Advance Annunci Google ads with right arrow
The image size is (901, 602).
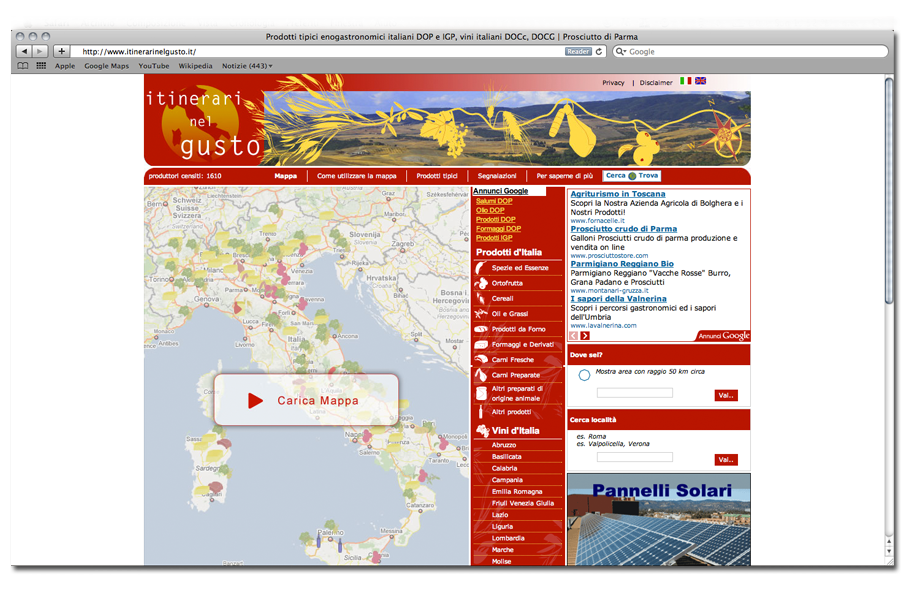(x=585, y=337)
